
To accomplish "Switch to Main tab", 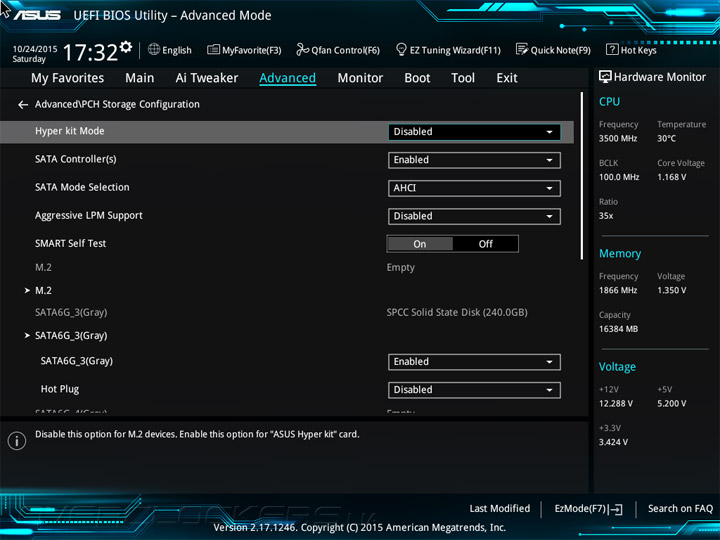I will coord(140,78).
